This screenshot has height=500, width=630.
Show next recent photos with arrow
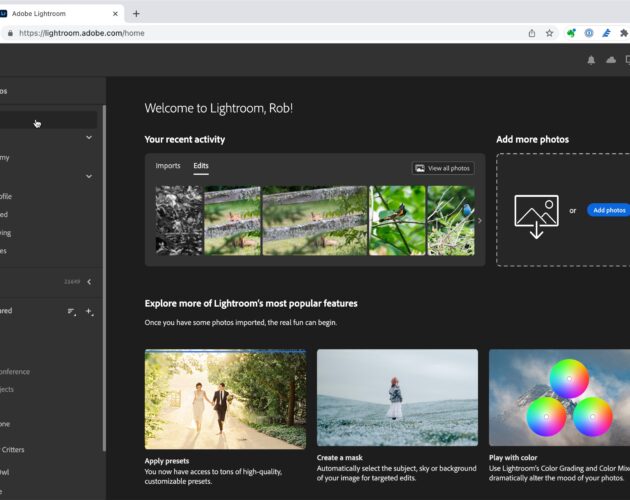point(479,220)
